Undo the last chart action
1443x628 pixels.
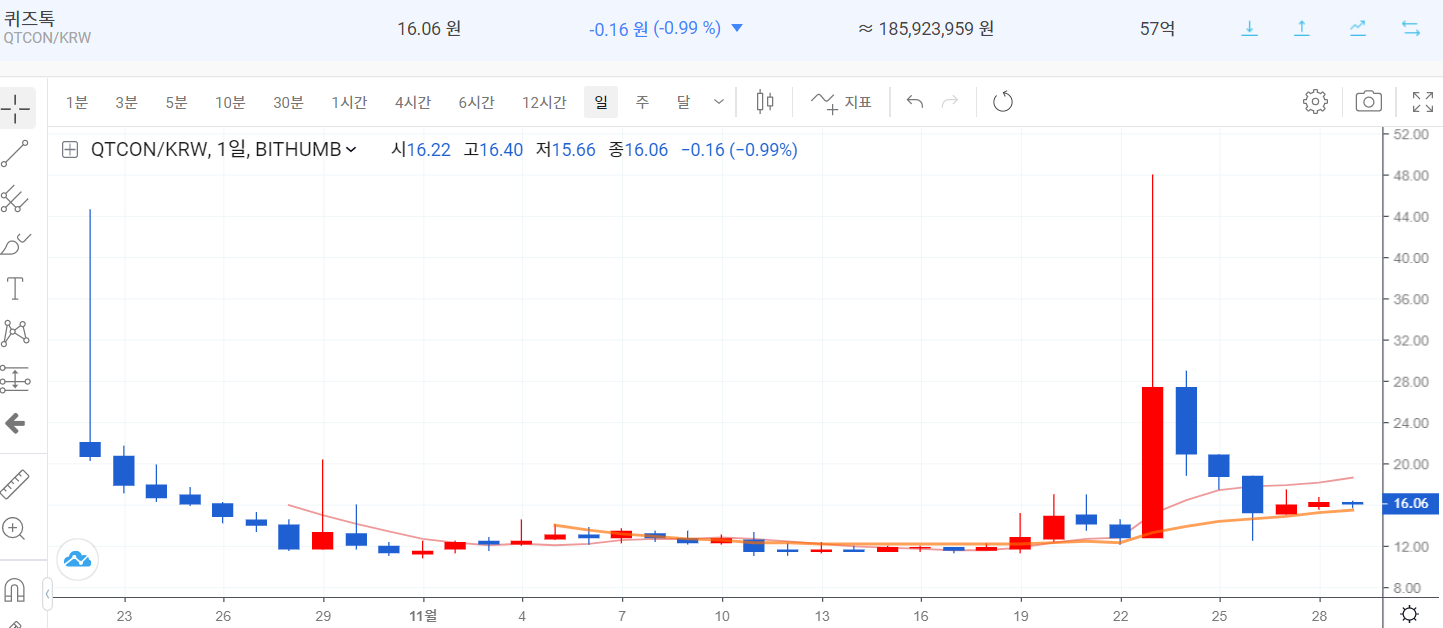tap(914, 101)
